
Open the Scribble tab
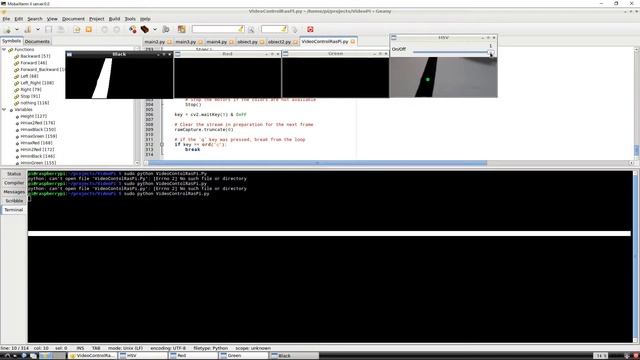point(14,201)
